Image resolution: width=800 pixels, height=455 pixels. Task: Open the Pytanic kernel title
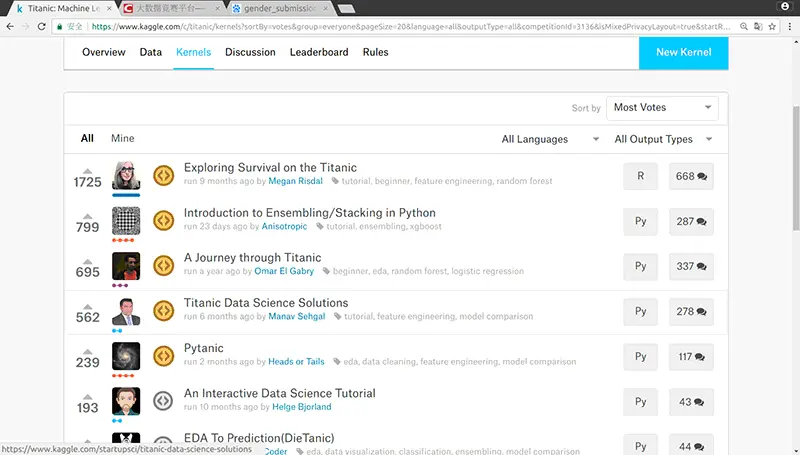point(204,348)
